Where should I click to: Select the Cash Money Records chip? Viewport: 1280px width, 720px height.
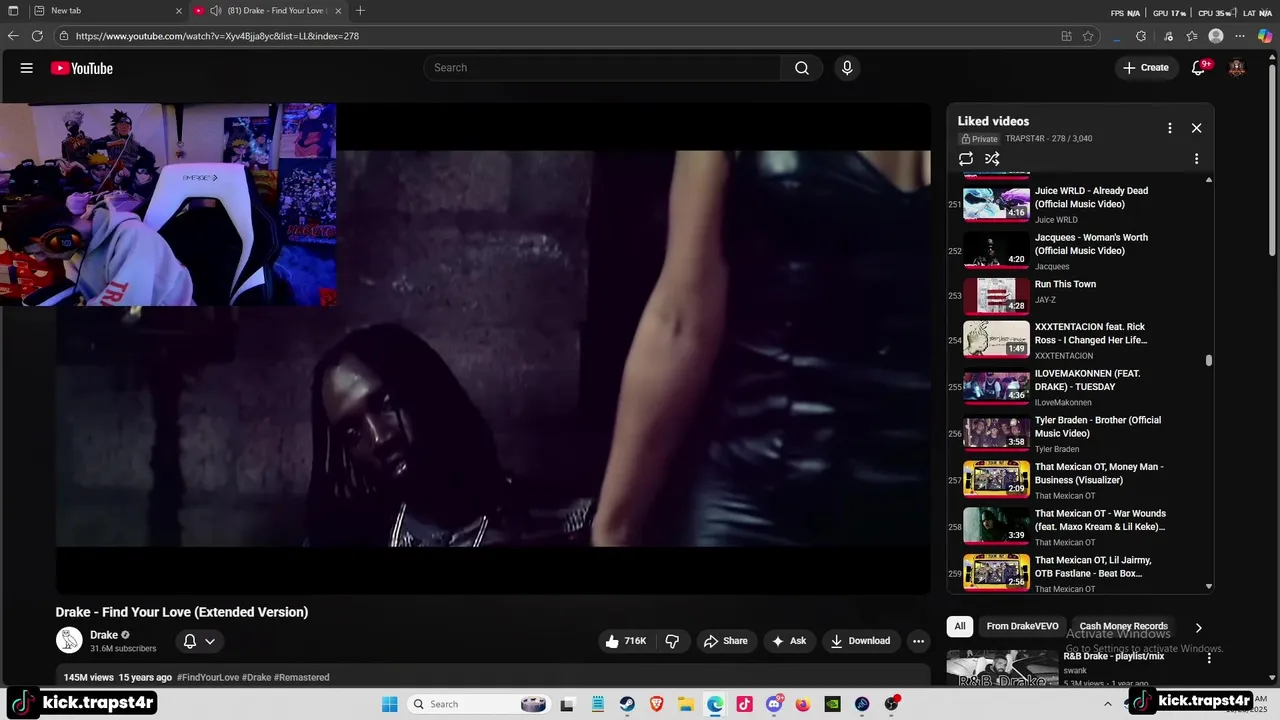(1123, 626)
